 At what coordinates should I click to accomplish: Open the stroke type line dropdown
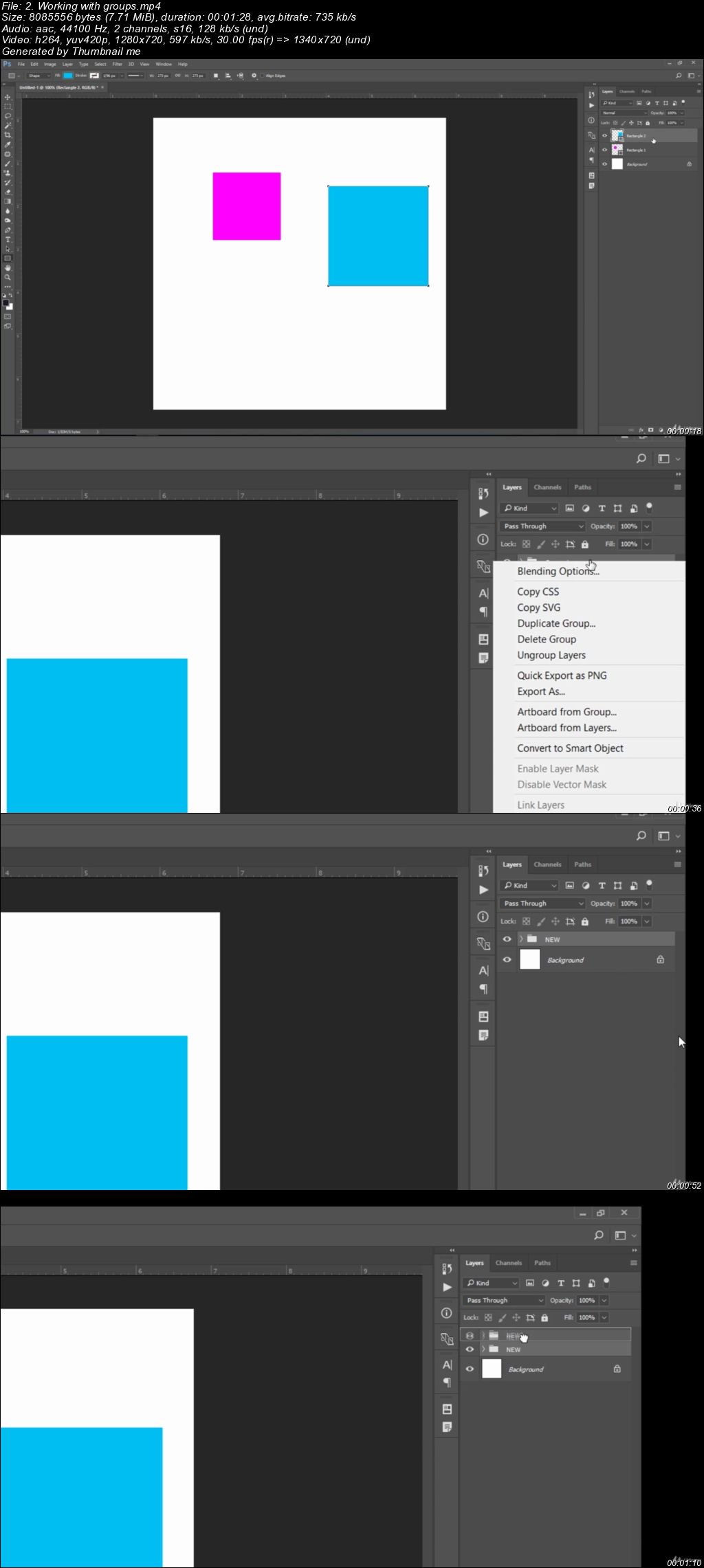pos(135,76)
